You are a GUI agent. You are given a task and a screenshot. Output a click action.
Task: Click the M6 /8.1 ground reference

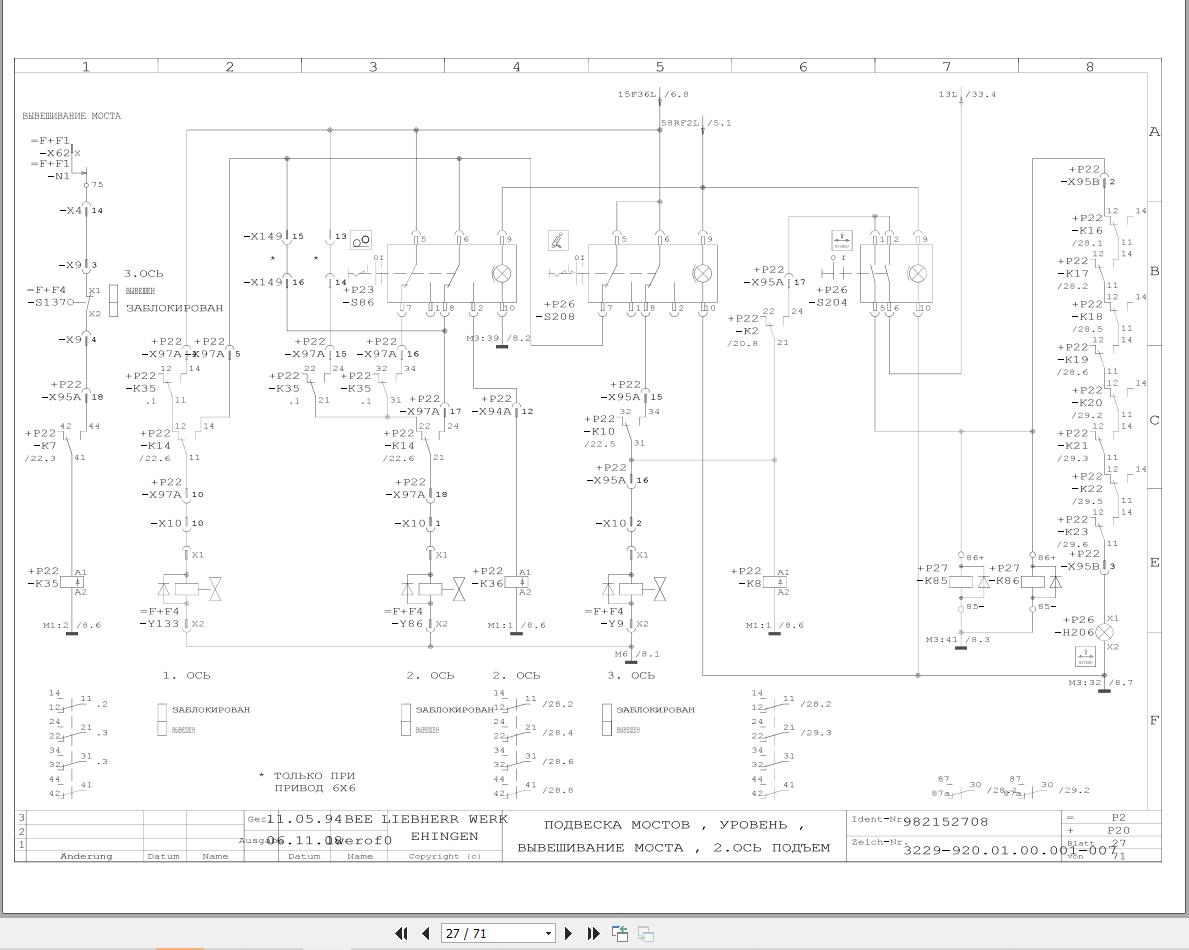pyautogui.click(x=636, y=654)
